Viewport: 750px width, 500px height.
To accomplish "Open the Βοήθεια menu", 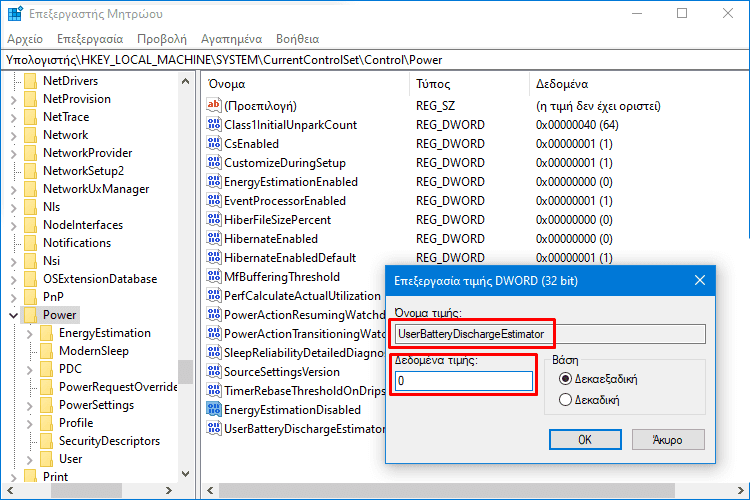I will [x=298, y=39].
